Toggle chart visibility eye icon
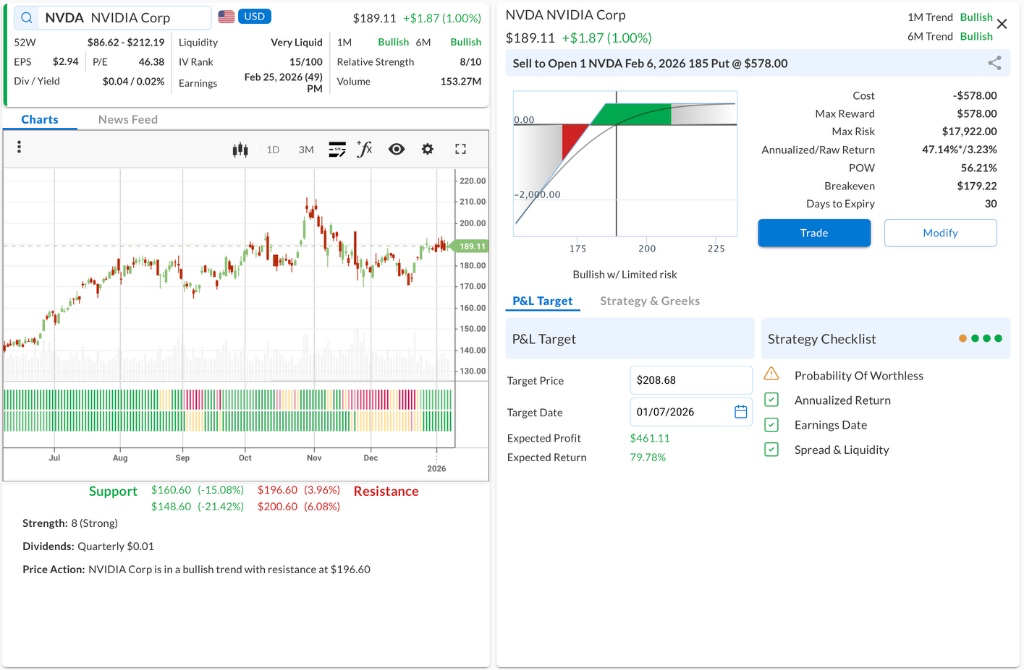 click(x=397, y=149)
